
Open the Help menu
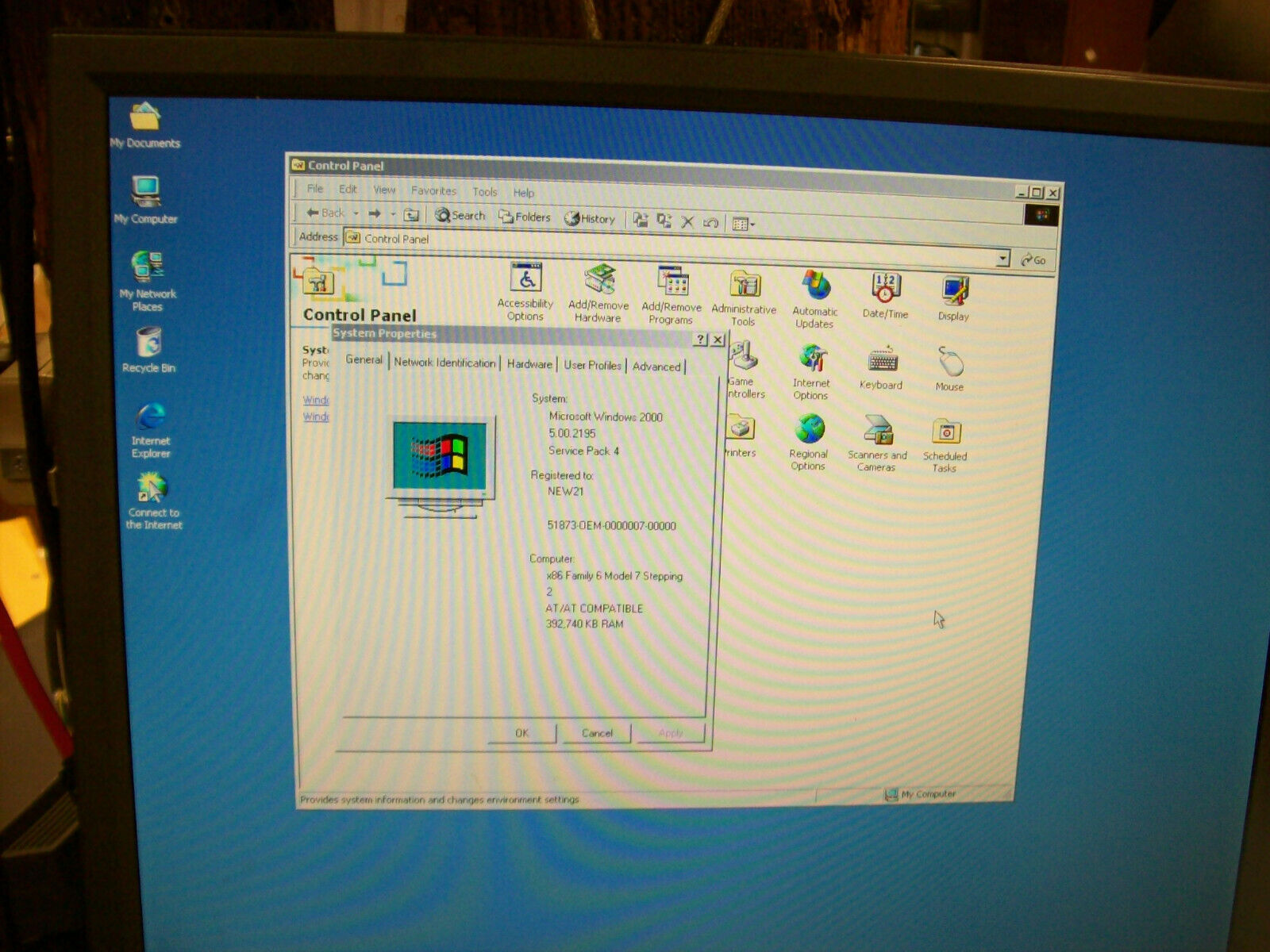(523, 192)
